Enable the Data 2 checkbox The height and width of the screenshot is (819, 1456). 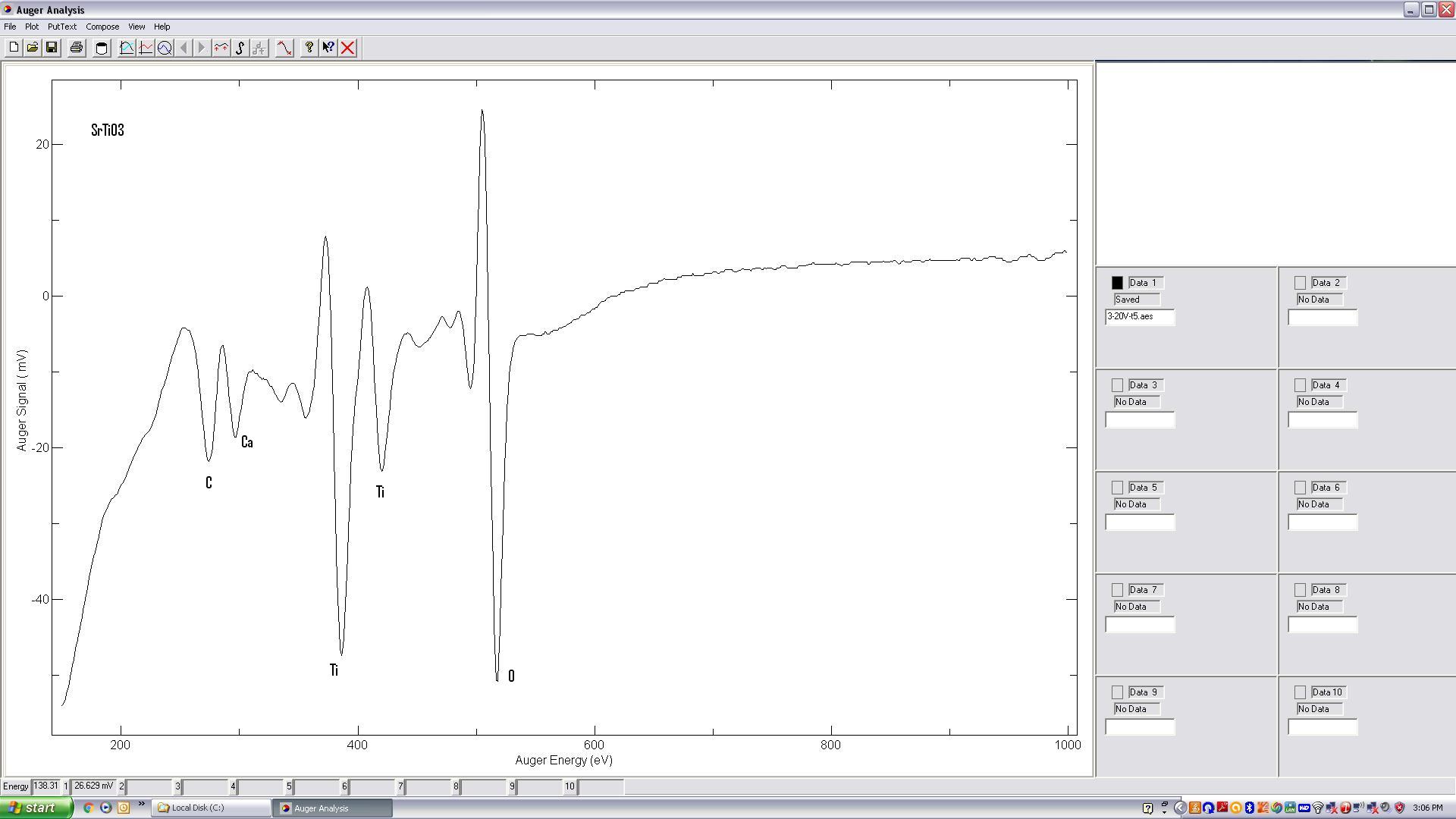tap(1300, 283)
